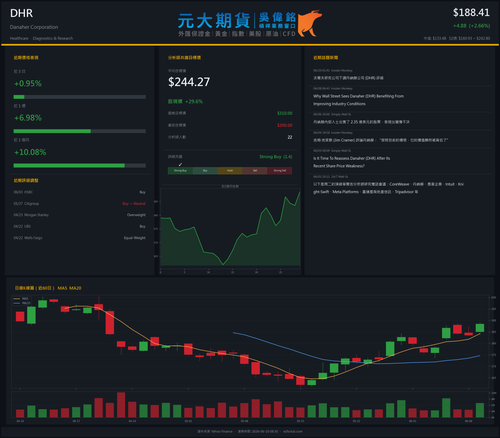The width and height of the screenshot is (500, 438).
Task: Click the progress bar under +6.98%
Action: (x=79, y=131)
